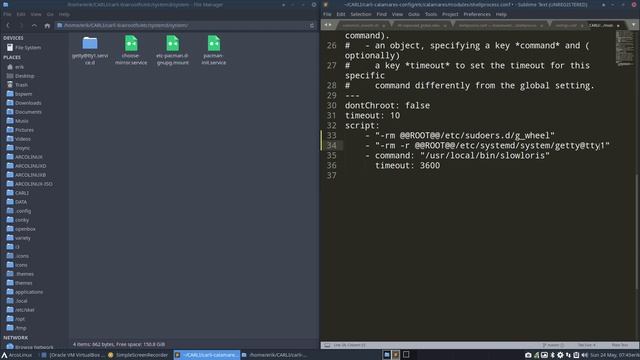Image resolution: width=640 pixels, height=360 pixels.
Task: Open Sublime Text Find menu
Action: (x=381, y=14)
